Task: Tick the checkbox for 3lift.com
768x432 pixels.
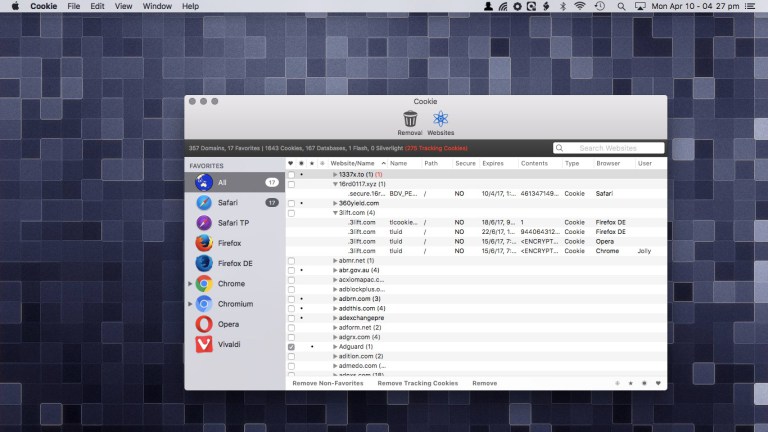Action: click(291, 213)
